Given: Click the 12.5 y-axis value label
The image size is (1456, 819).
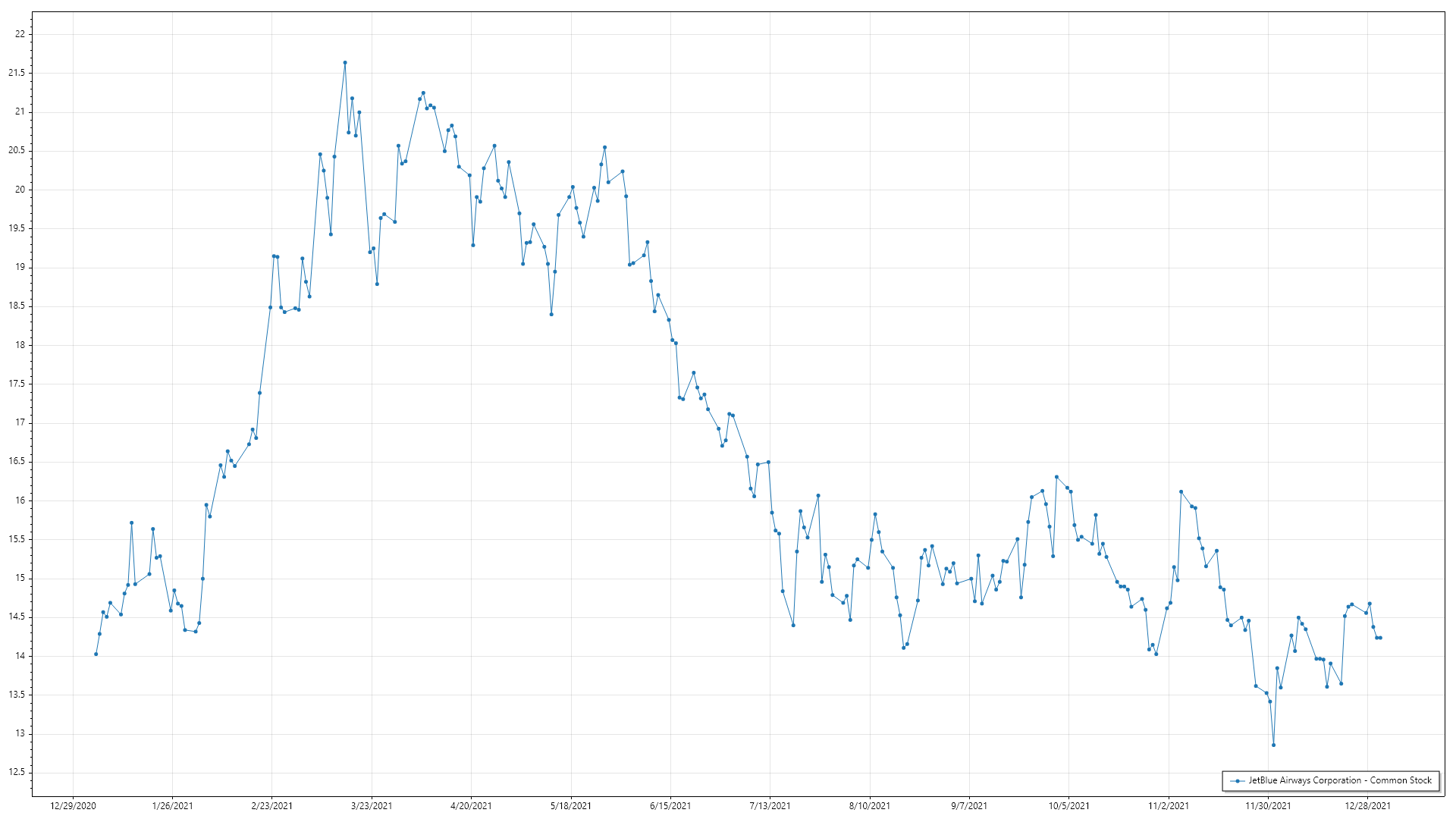Looking at the screenshot, I should point(17,772).
